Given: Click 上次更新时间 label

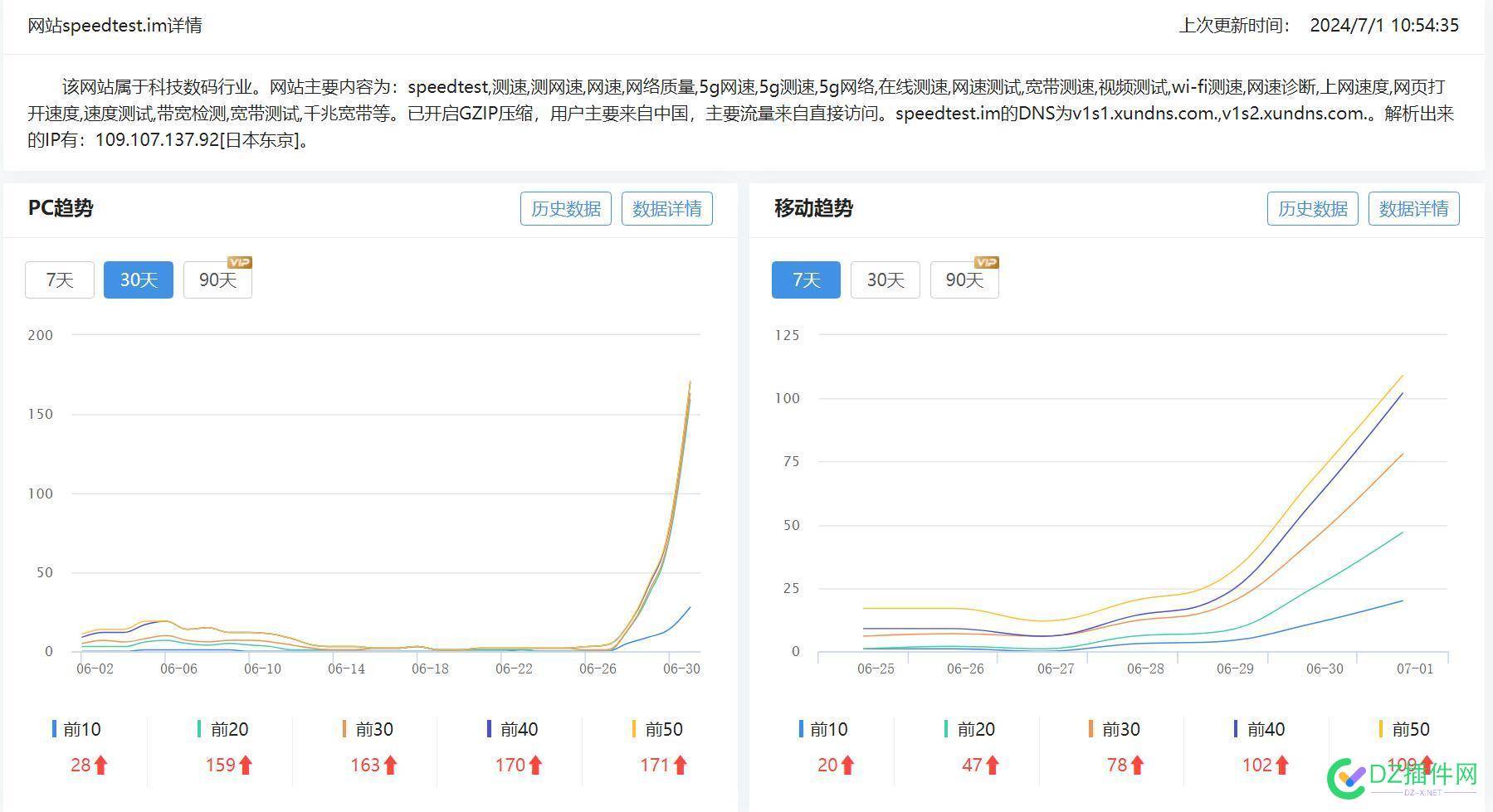Looking at the screenshot, I should pyautogui.click(x=1234, y=26).
